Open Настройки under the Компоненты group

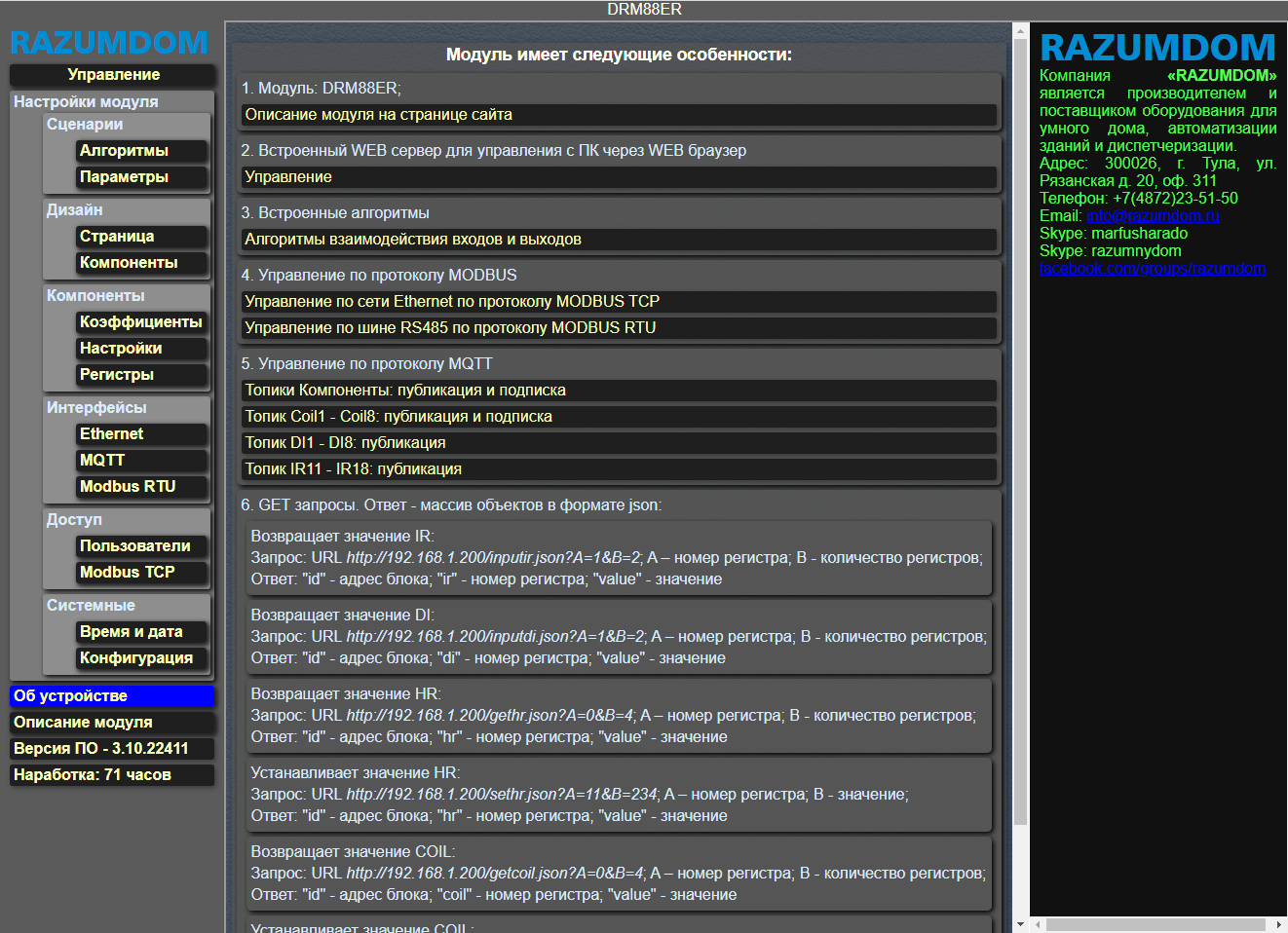142,349
